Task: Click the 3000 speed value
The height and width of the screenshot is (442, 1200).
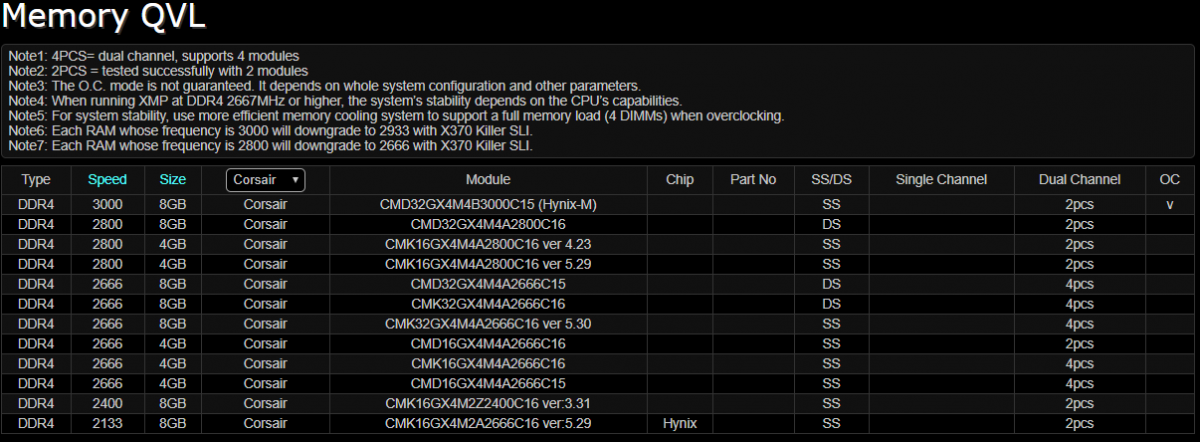Action: point(107,204)
